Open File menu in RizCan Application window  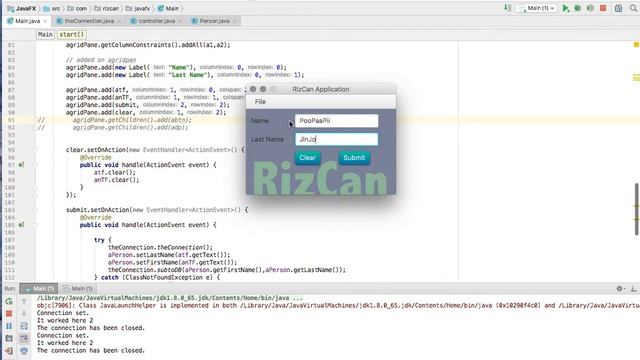[260, 102]
